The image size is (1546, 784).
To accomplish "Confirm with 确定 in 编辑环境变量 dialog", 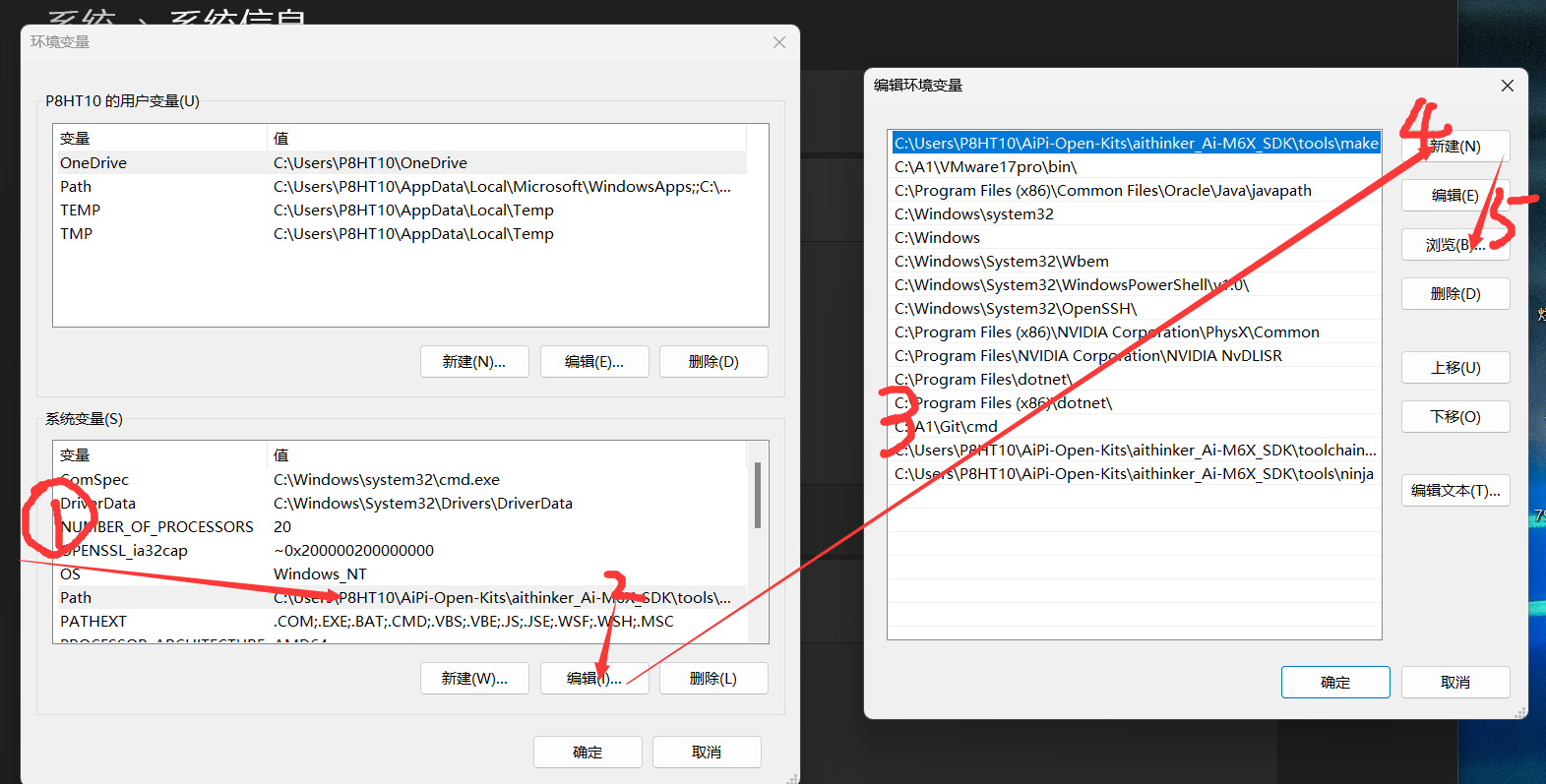I will [x=1335, y=682].
